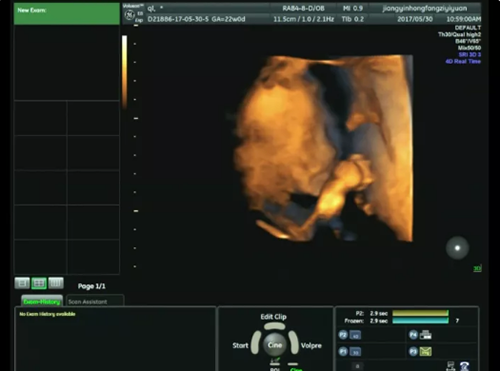This screenshot has width=500, height=371.
Task: Click the Frozen cyan cine progress bar
Action: [x=420, y=321]
